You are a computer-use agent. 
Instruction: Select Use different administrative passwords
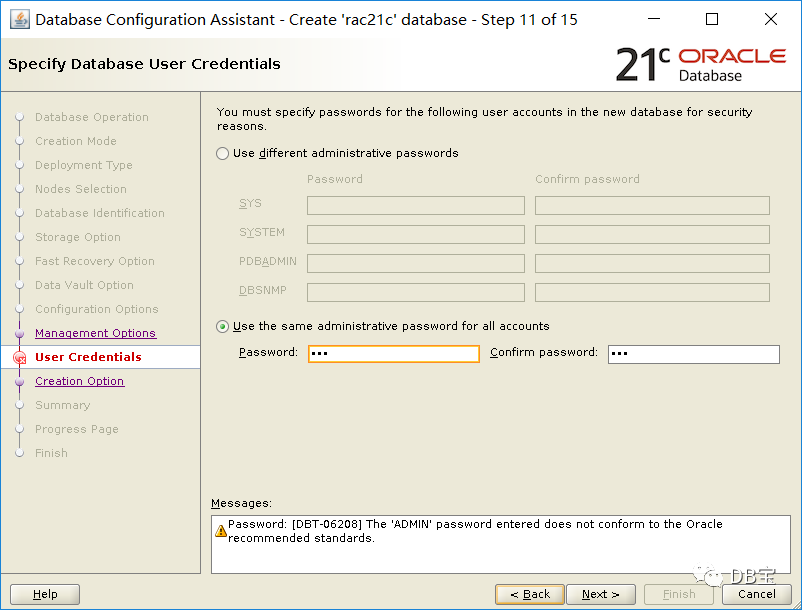click(222, 153)
